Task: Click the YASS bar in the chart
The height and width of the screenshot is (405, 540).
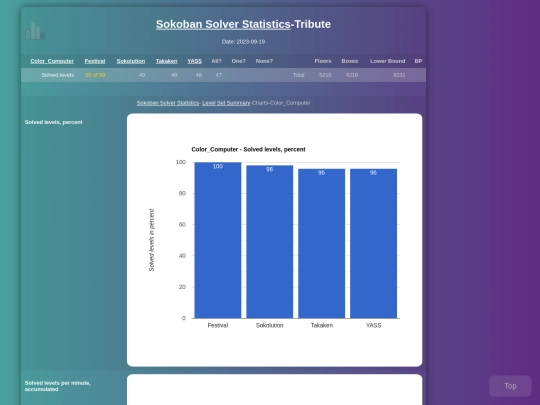Action: [x=373, y=243]
